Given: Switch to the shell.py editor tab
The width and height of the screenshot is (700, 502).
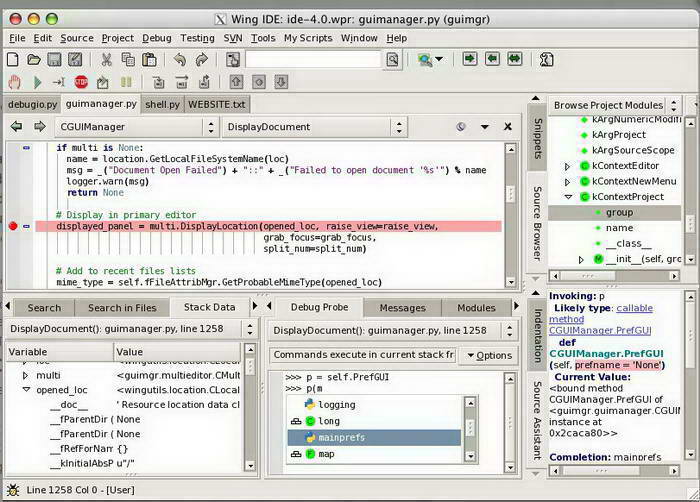Looking at the screenshot, I should (161, 104).
